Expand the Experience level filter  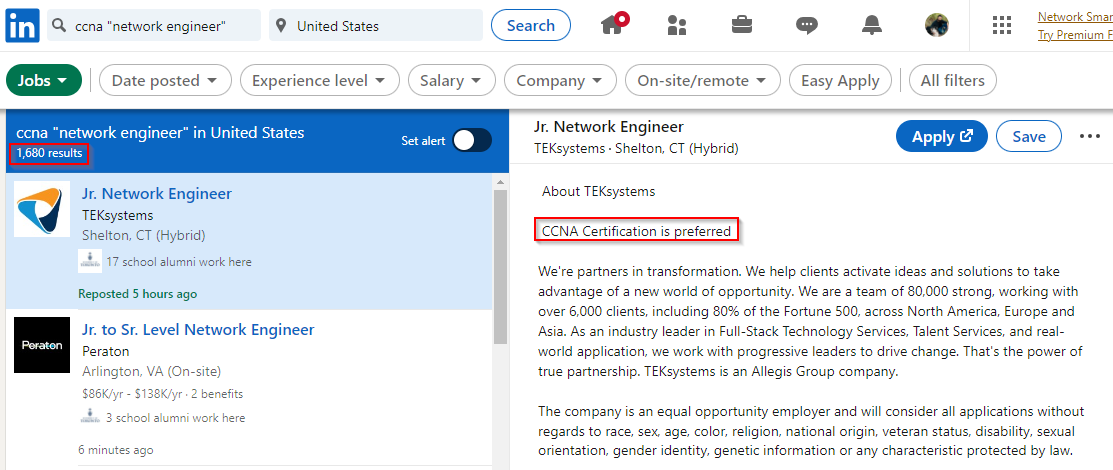tap(320, 81)
